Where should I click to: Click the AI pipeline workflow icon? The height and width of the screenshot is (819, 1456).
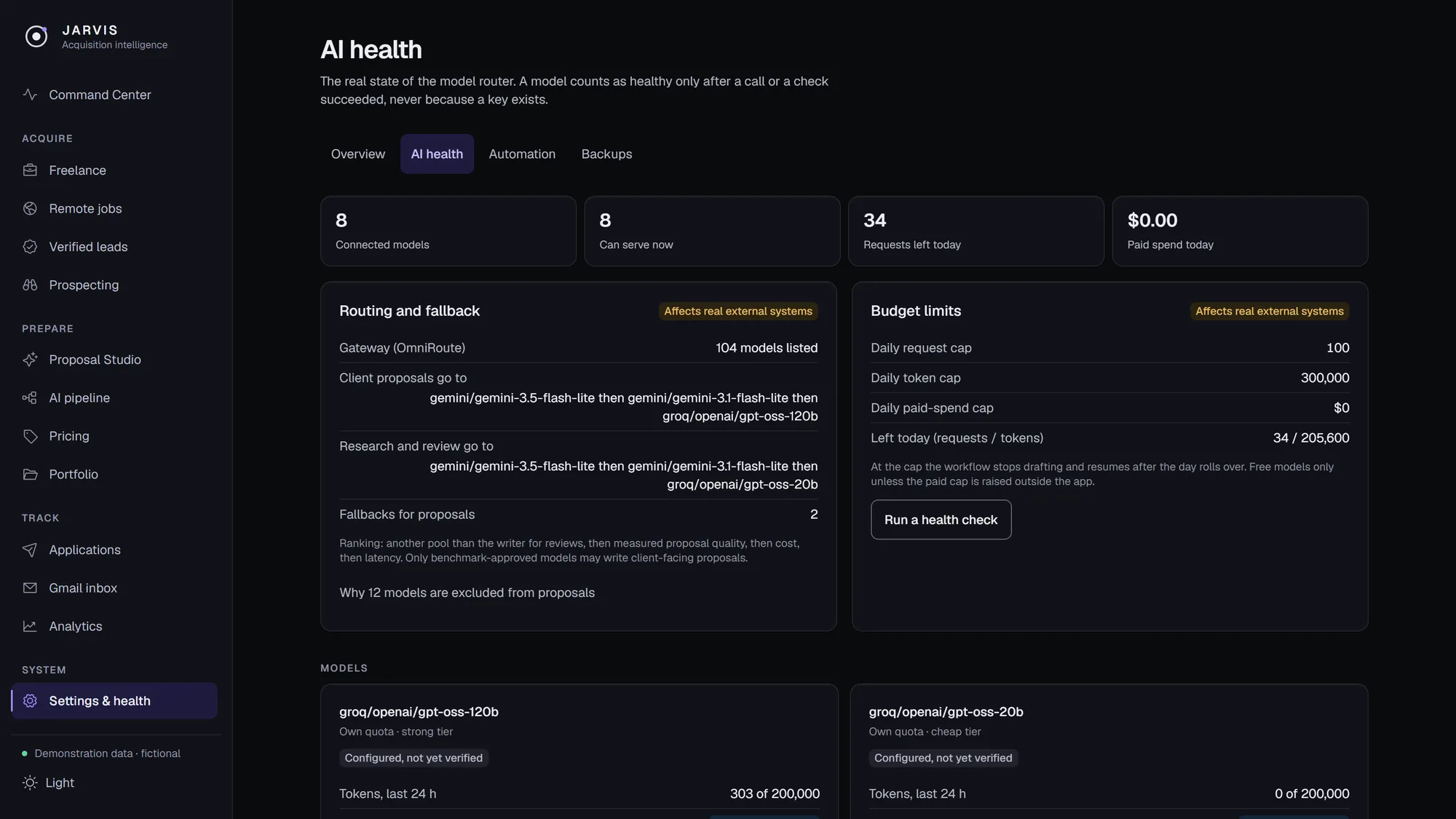(x=30, y=397)
